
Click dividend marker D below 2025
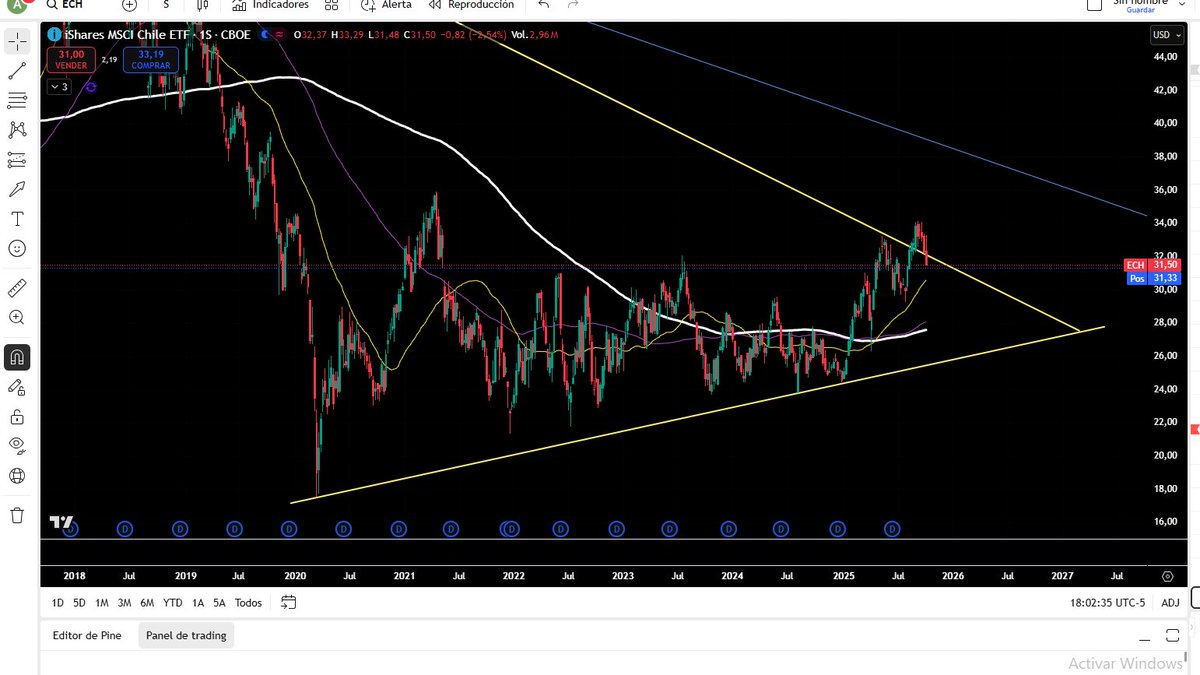[x=837, y=528]
